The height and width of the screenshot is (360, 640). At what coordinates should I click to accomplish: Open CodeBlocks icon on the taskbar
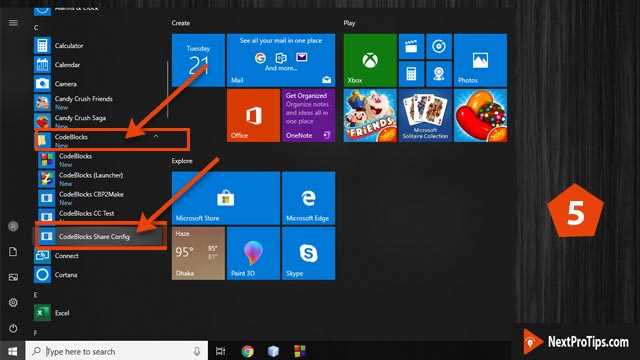300,351
